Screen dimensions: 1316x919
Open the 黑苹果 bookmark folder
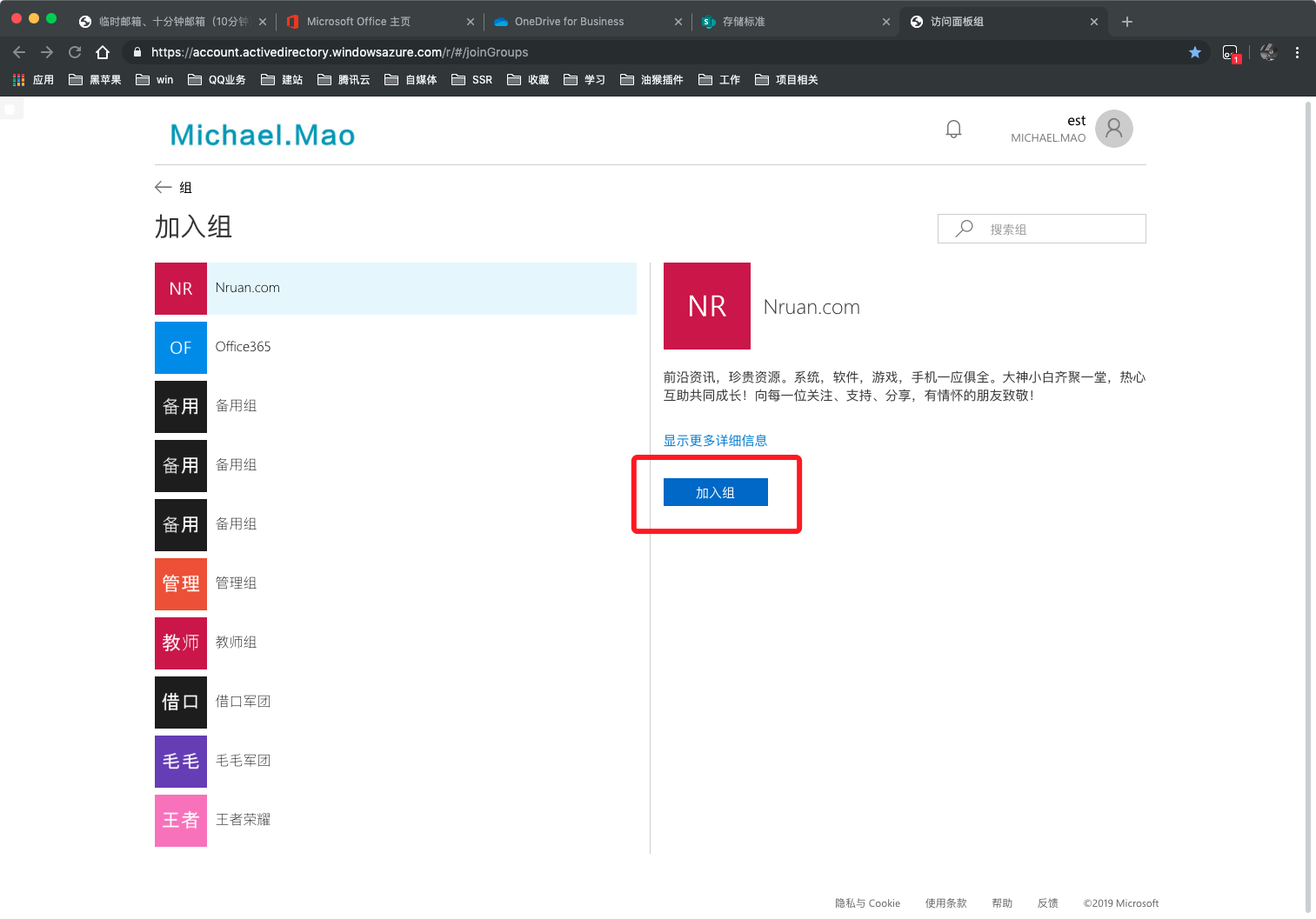95,80
